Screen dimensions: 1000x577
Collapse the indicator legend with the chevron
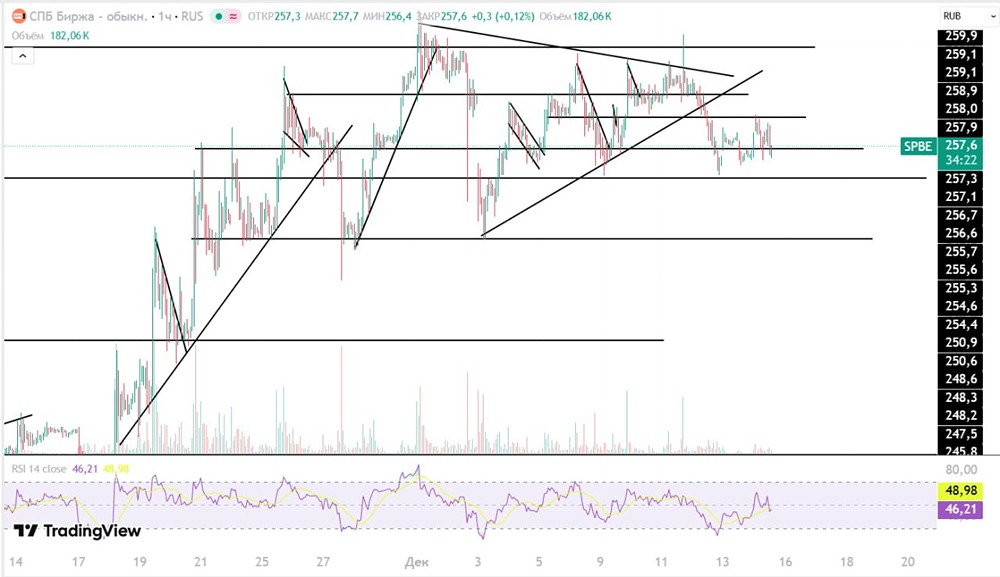tap(22, 56)
